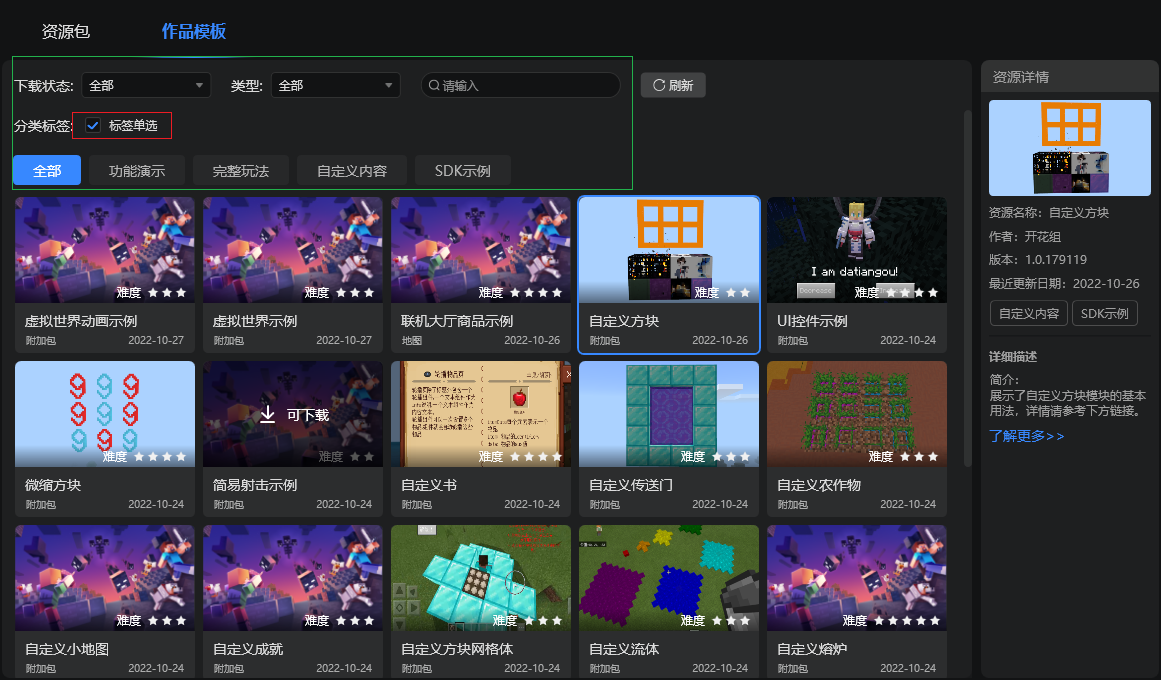Click the 资源详情 panel header

point(1069,77)
